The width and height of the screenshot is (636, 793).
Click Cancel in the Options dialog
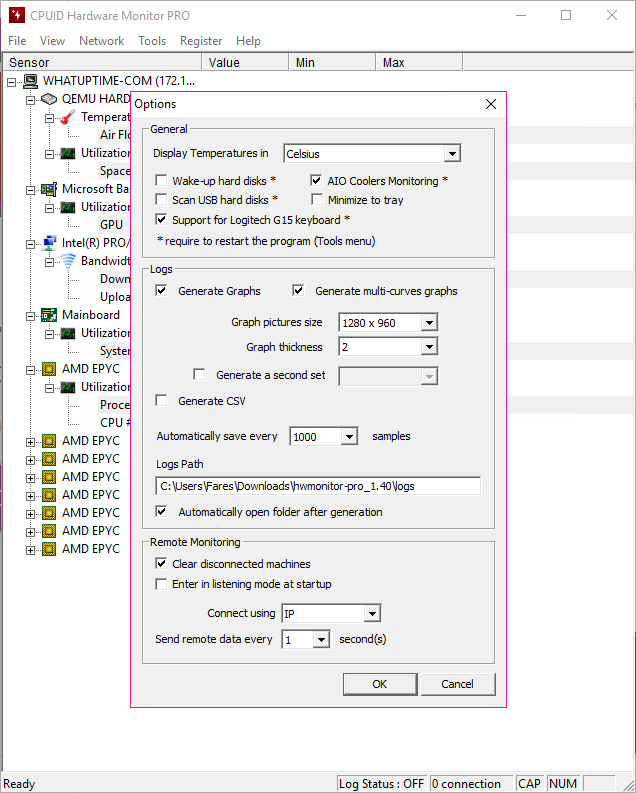[x=458, y=684]
